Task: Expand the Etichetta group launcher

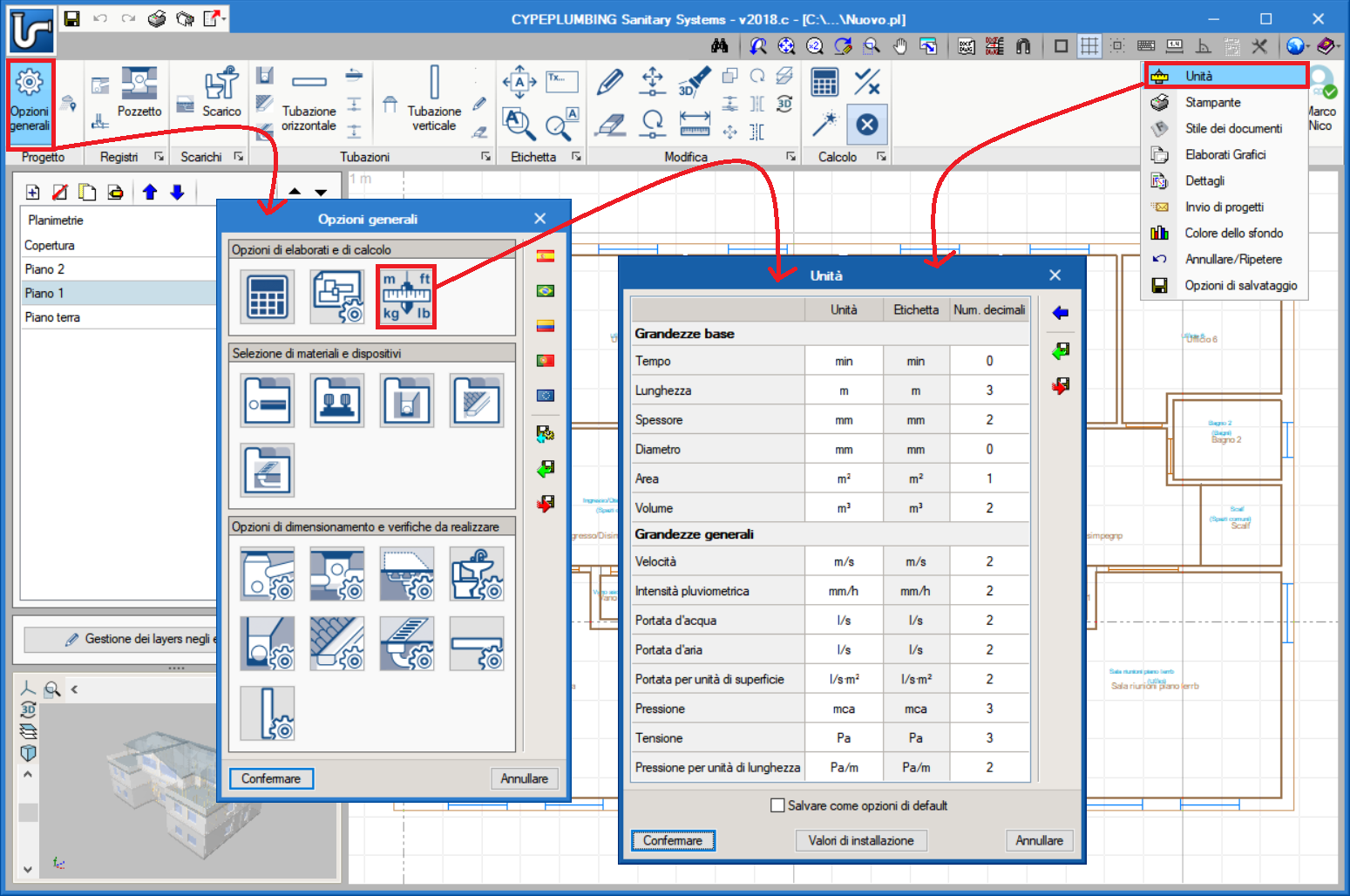Action: pyautogui.click(x=576, y=157)
